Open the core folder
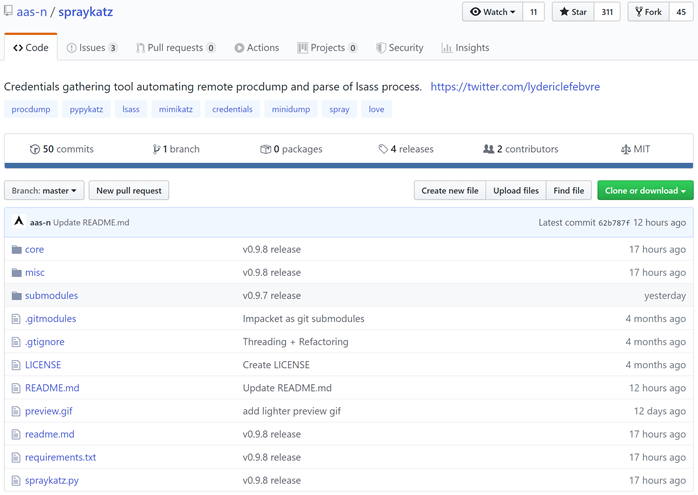 pyautogui.click(x=34, y=249)
